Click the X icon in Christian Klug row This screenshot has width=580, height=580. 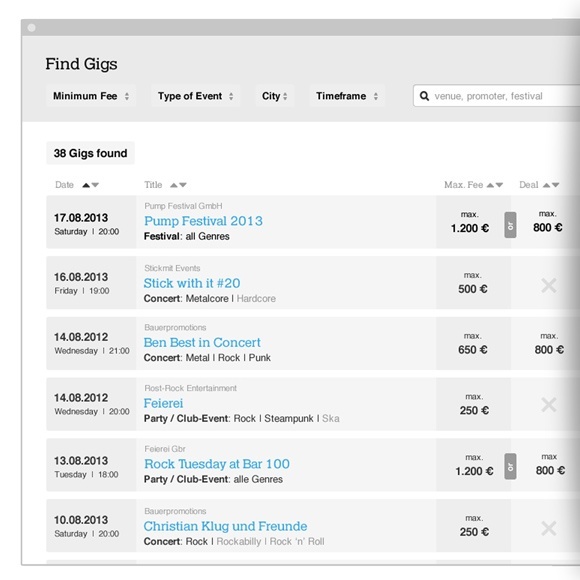click(549, 528)
